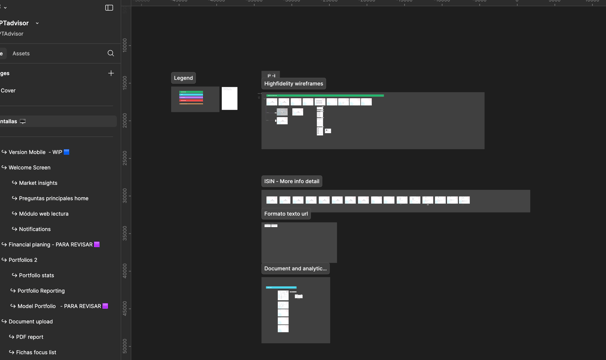Screen dimensions: 606x360
Task: Click Formato texto url section label
Action: click(286, 214)
